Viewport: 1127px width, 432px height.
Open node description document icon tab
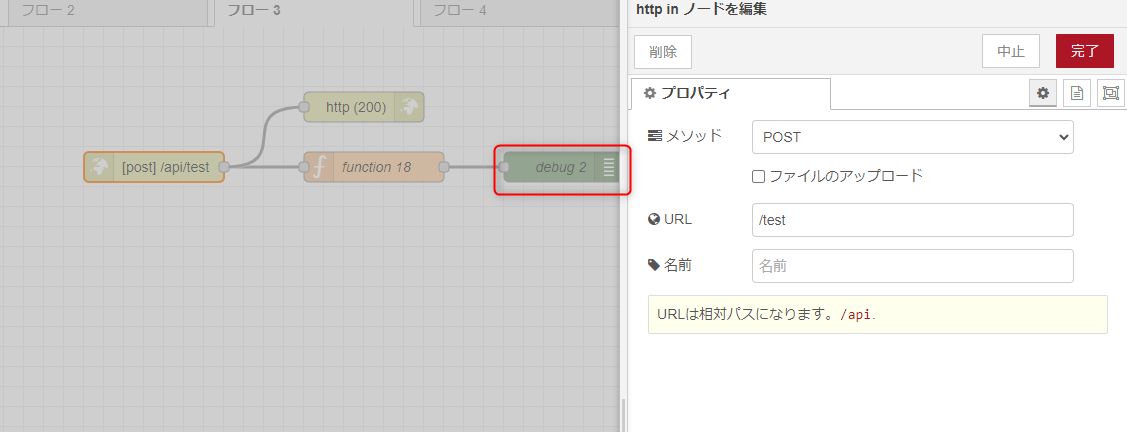[x=1077, y=93]
